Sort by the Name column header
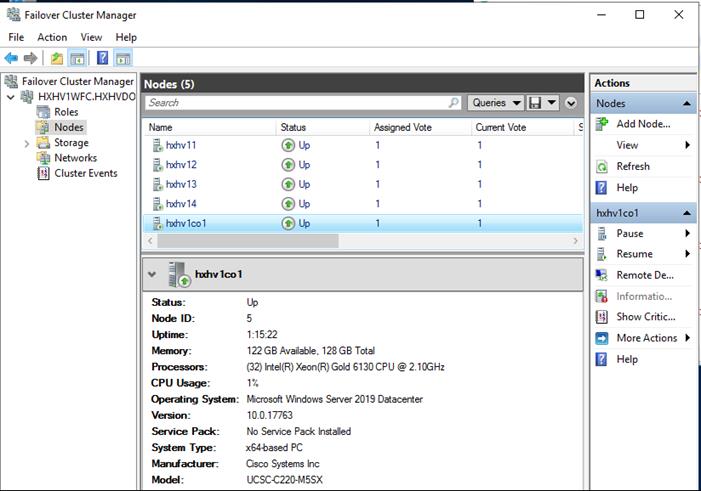Viewport: 701px width, 491px height. point(210,127)
